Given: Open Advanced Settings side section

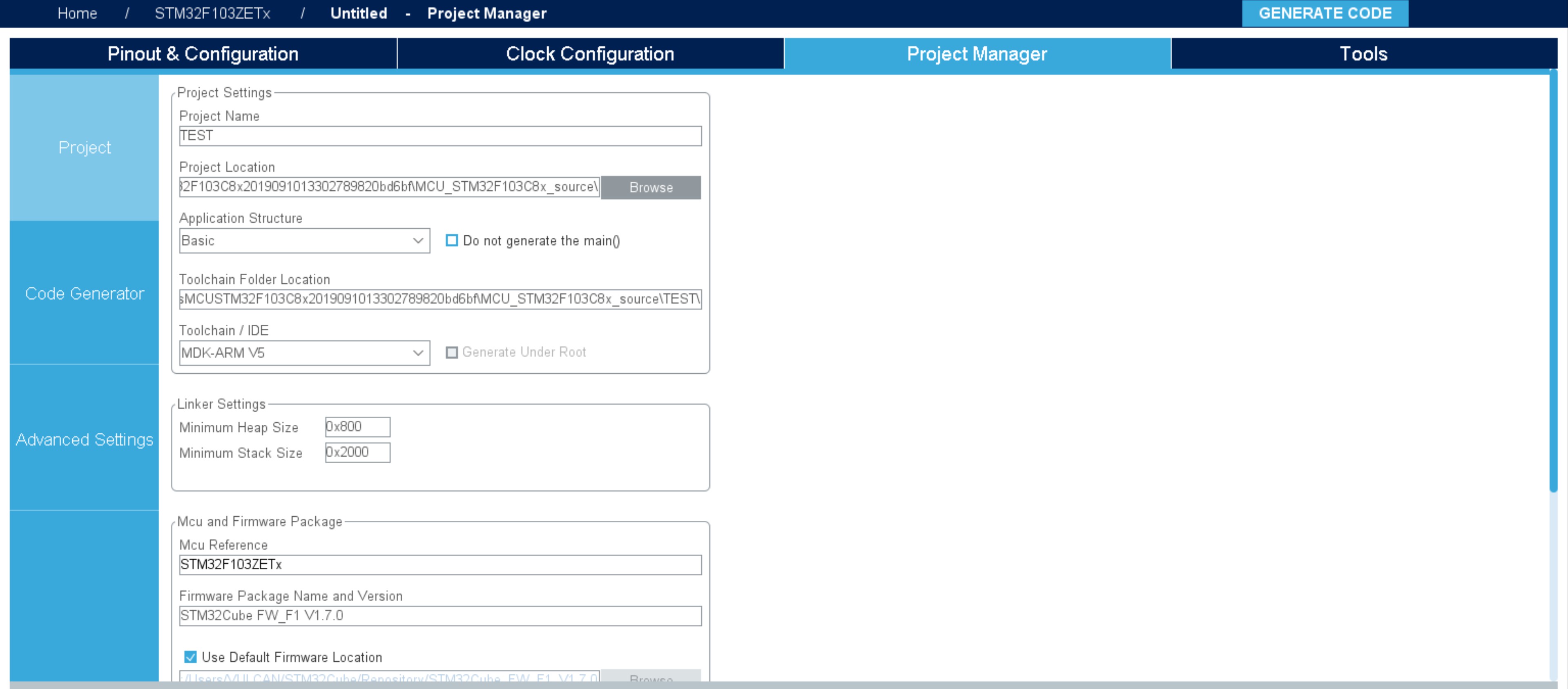Looking at the screenshot, I should [85, 439].
